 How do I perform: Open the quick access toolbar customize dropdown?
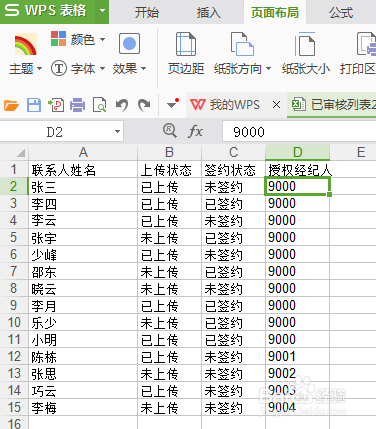[x=172, y=105]
